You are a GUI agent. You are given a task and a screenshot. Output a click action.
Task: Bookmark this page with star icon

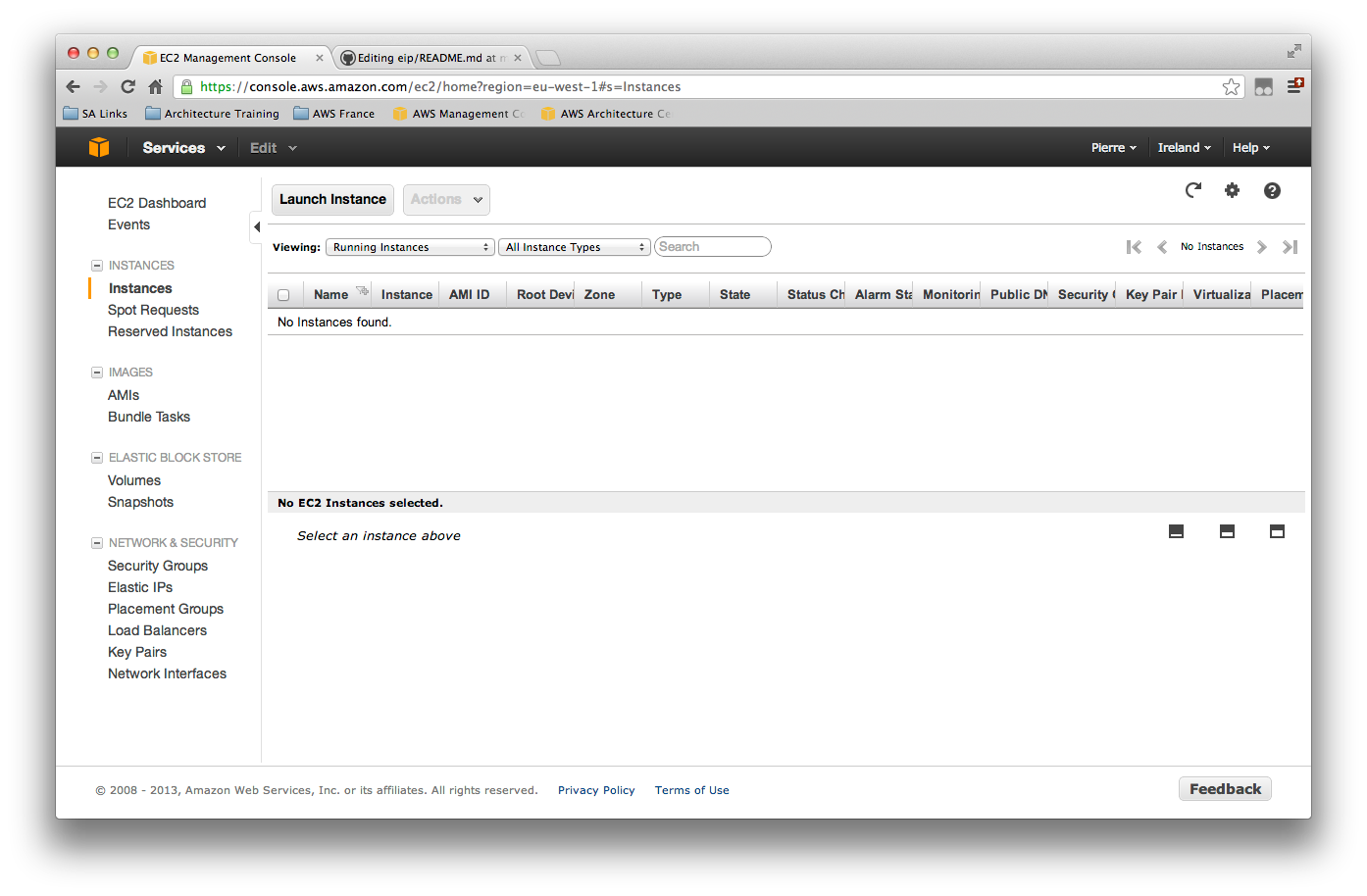[x=1232, y=87]
